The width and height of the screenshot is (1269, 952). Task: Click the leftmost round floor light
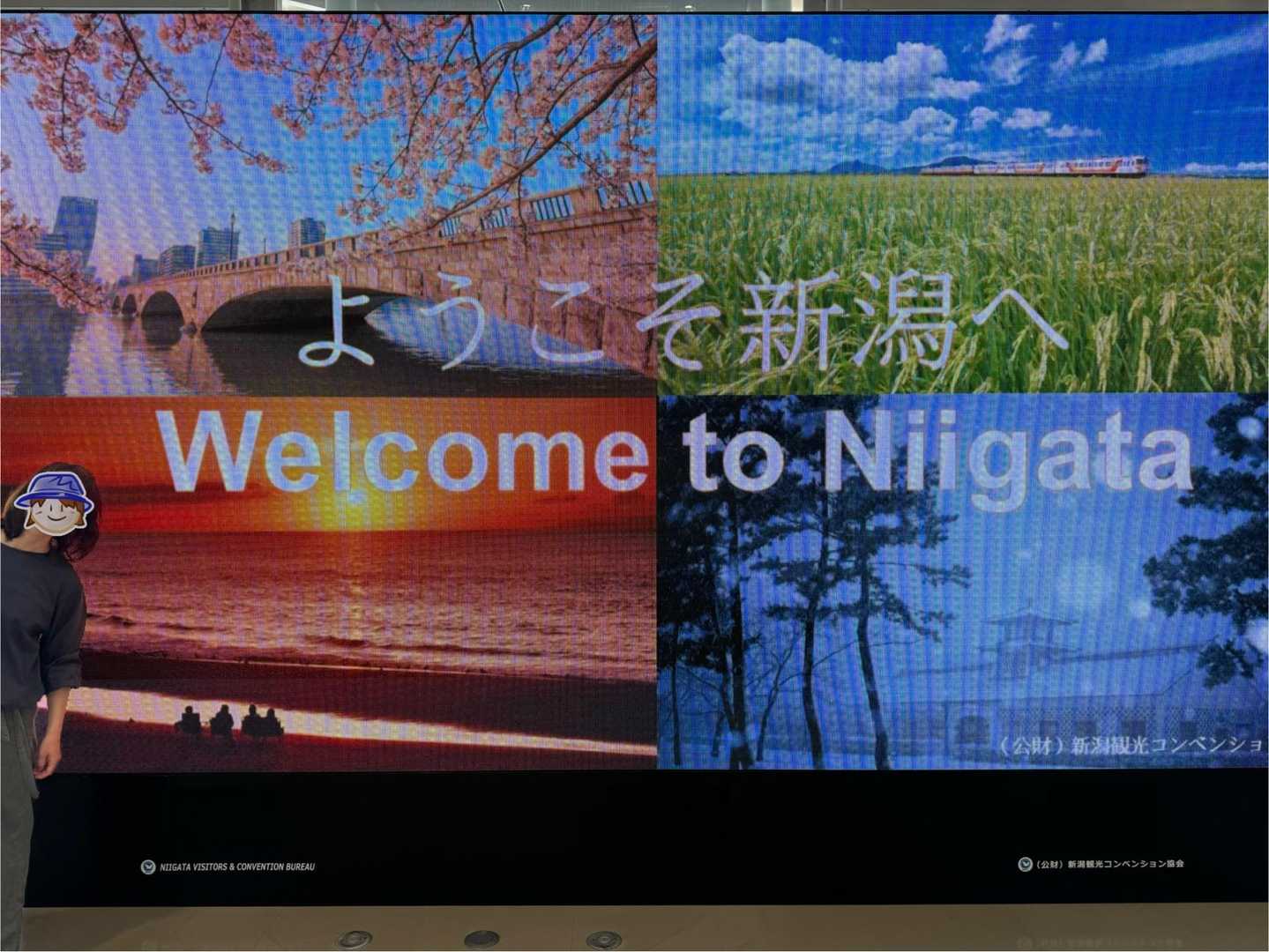coord(354,939)
